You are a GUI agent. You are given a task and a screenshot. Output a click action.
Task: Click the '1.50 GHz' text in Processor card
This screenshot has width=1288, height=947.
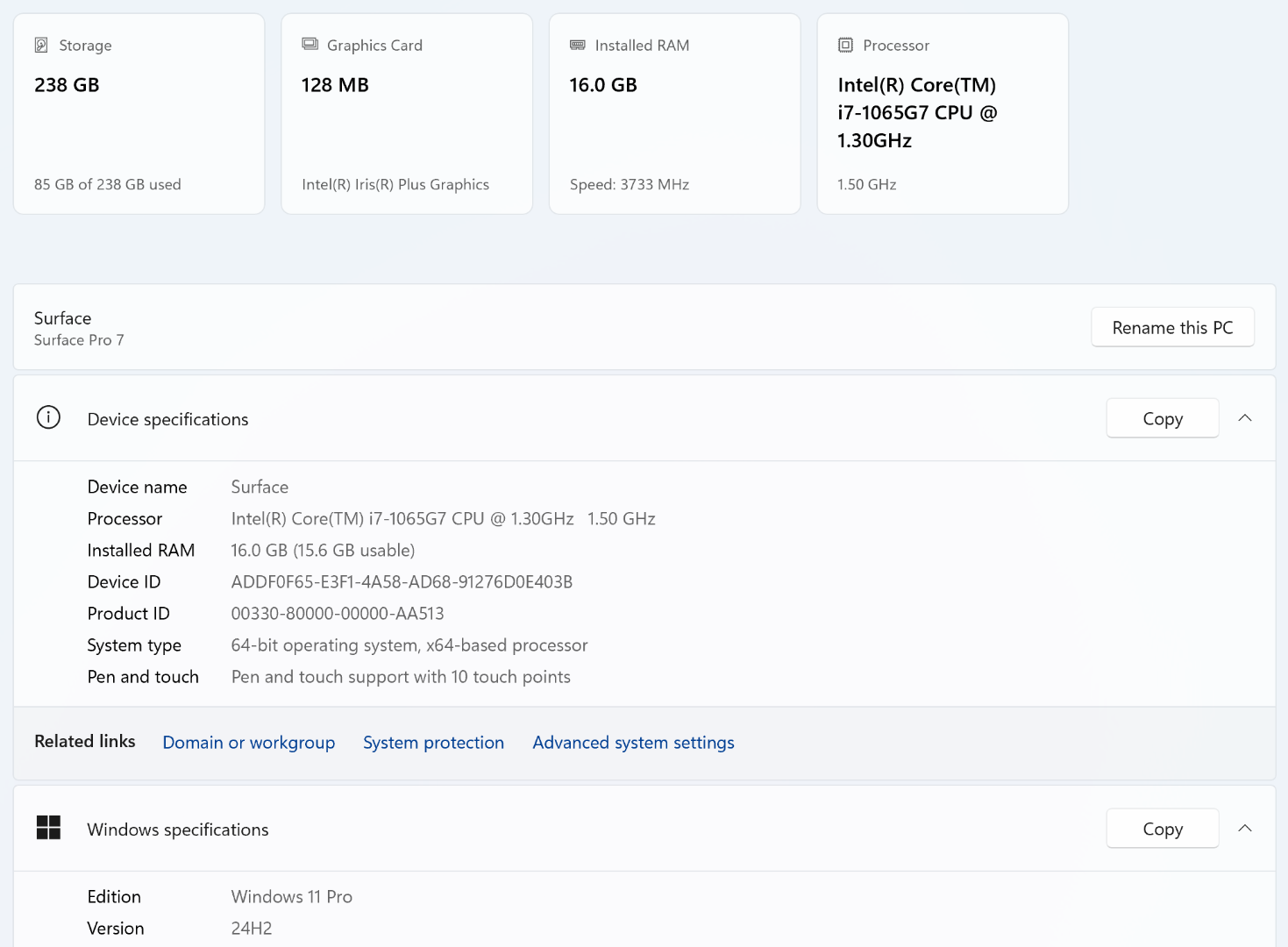(867, 184)
